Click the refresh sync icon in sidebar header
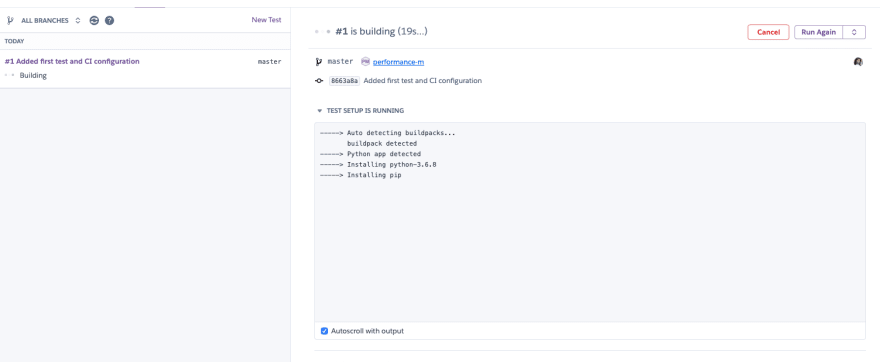This screenshot has height=362, width=880. [x=94, y=20]
